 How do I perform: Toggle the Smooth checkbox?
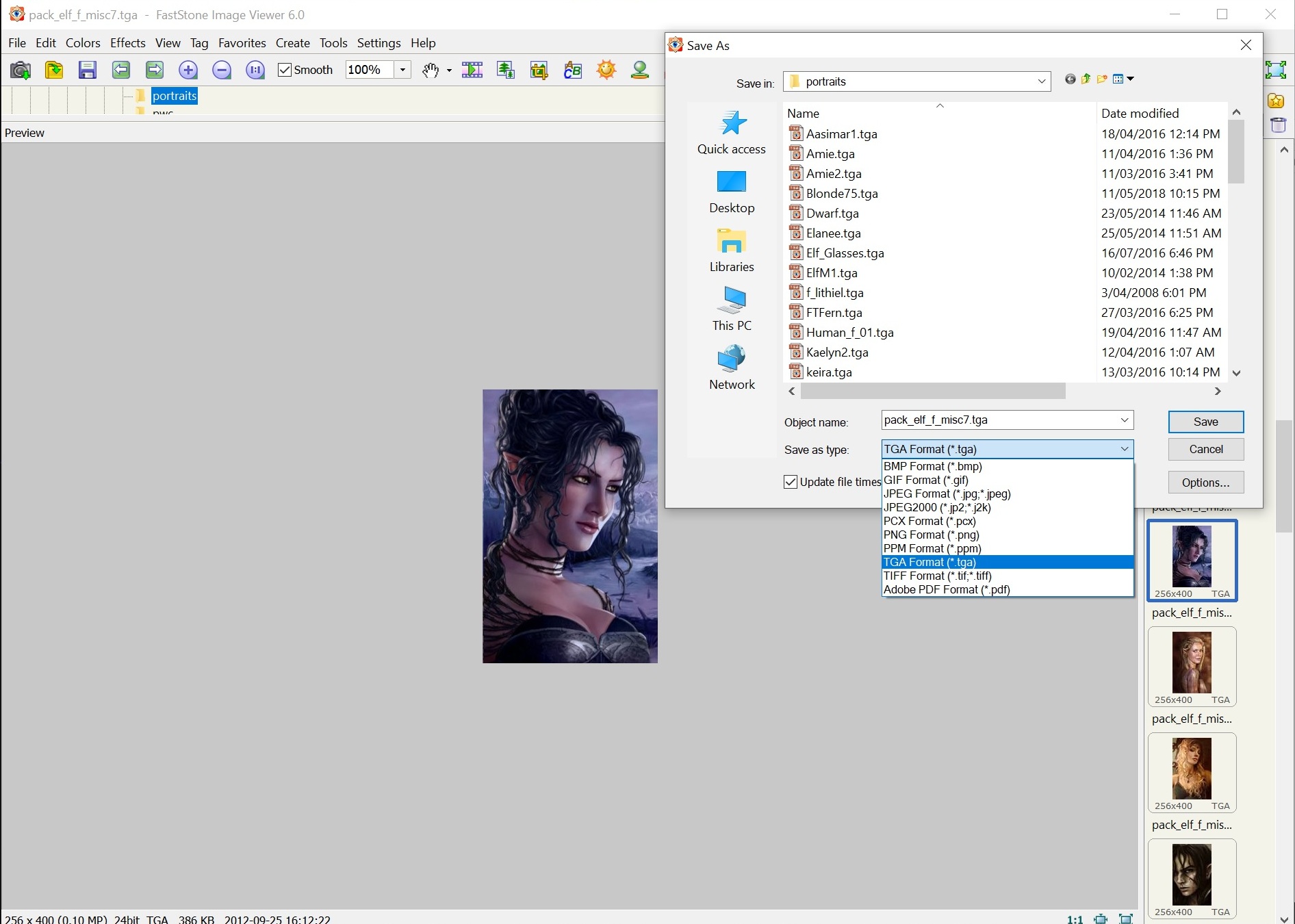[285, 70]
